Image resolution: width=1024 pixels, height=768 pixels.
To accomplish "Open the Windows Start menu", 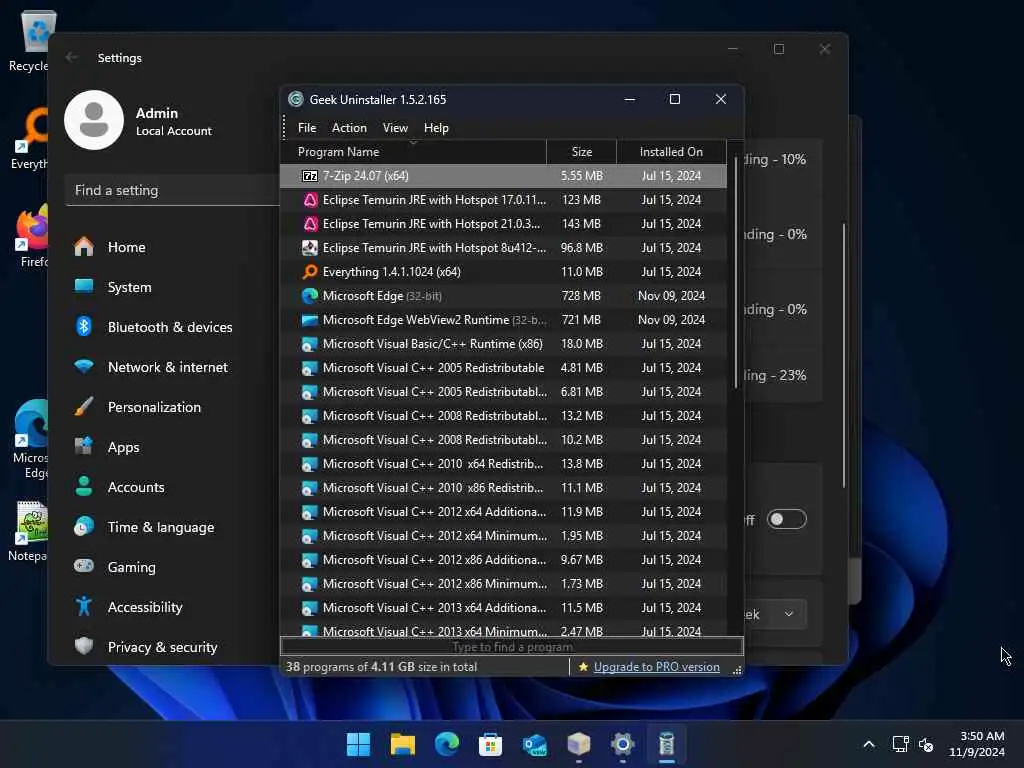I will (x=358, y=744).
